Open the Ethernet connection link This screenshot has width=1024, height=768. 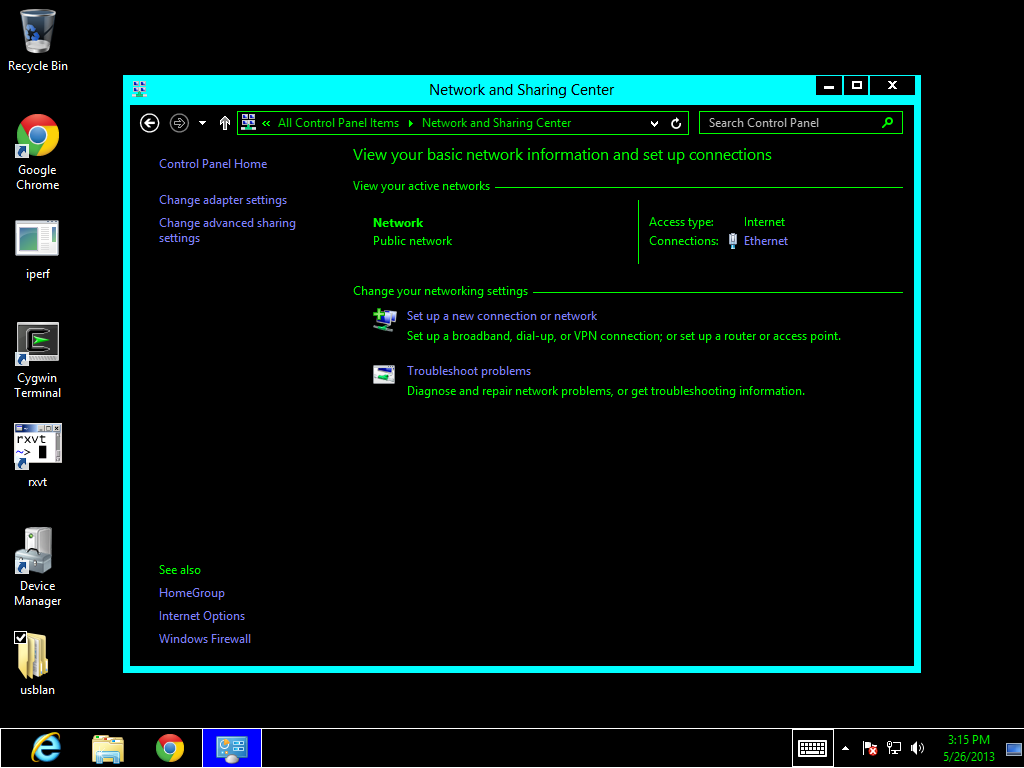click(765, 241)
